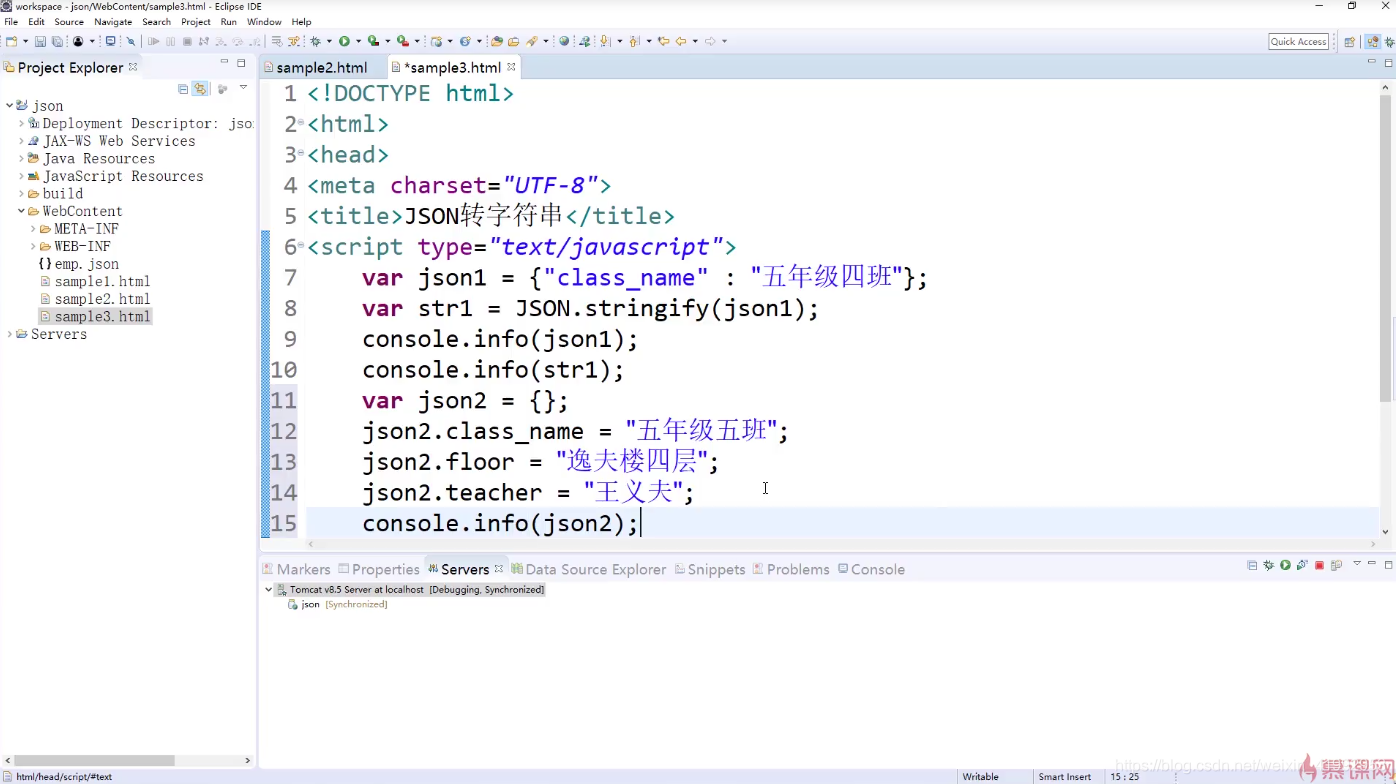Collapse the WebContent folder
Screen dimensions: 1396x784
[x=21, y=211]
